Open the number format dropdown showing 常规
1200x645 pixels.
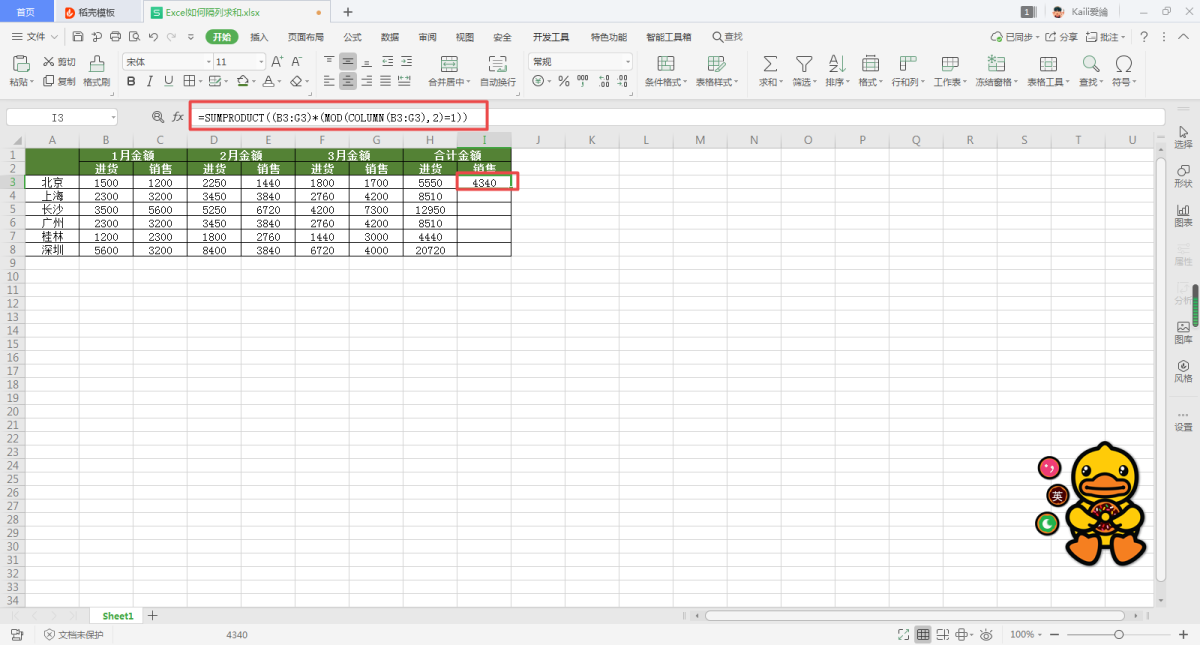click(627, 62)
